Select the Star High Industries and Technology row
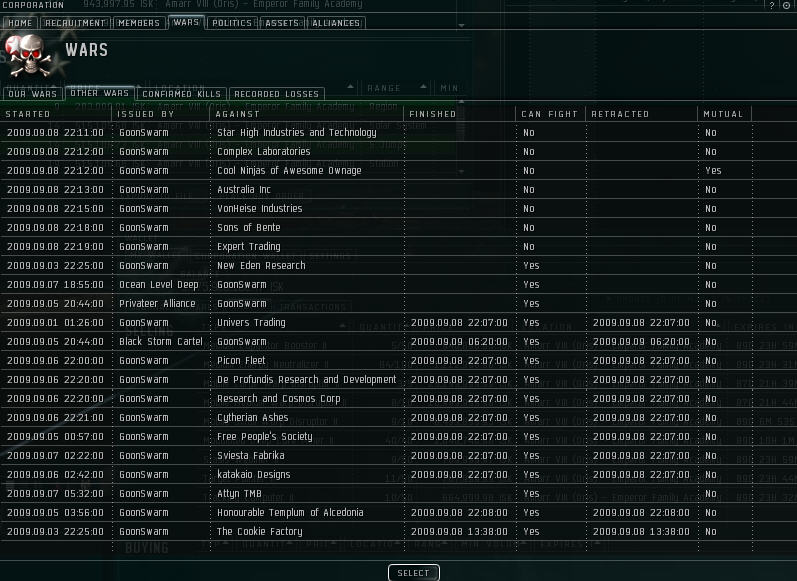 (x=398, y=133)
